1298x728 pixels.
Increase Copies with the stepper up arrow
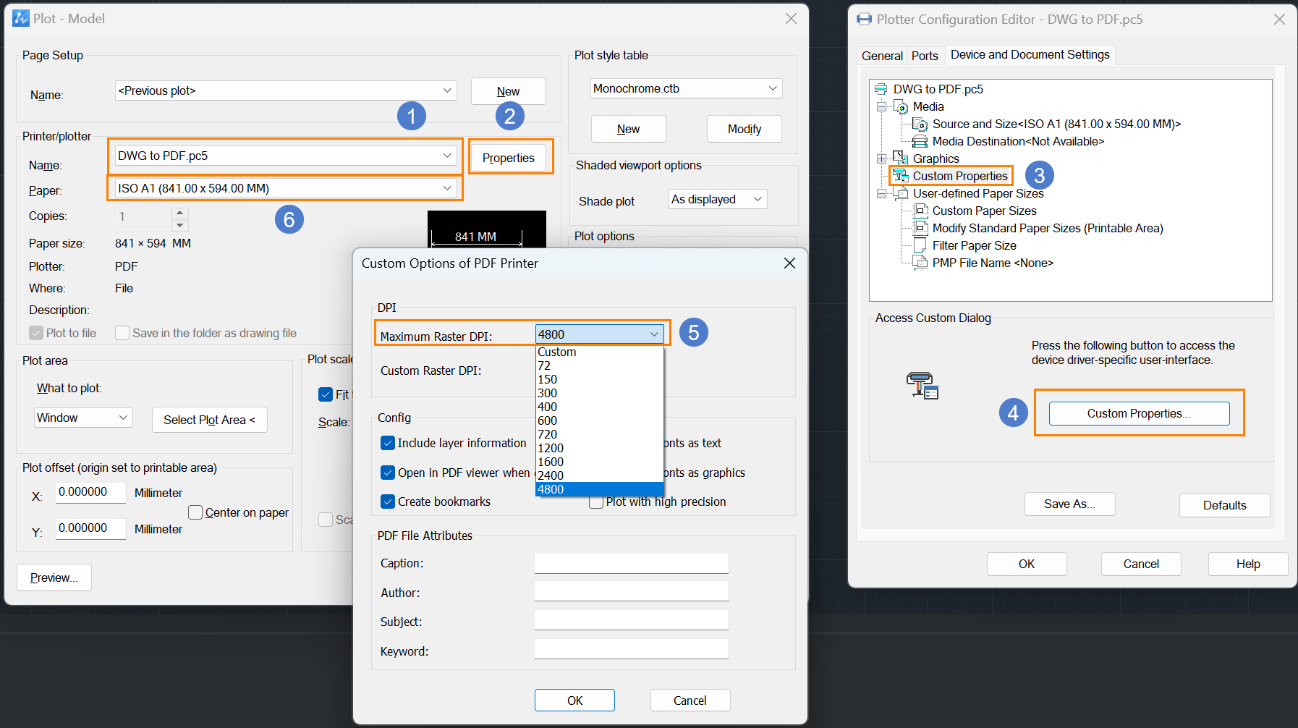pyautogui.click(x=180, y=212)
